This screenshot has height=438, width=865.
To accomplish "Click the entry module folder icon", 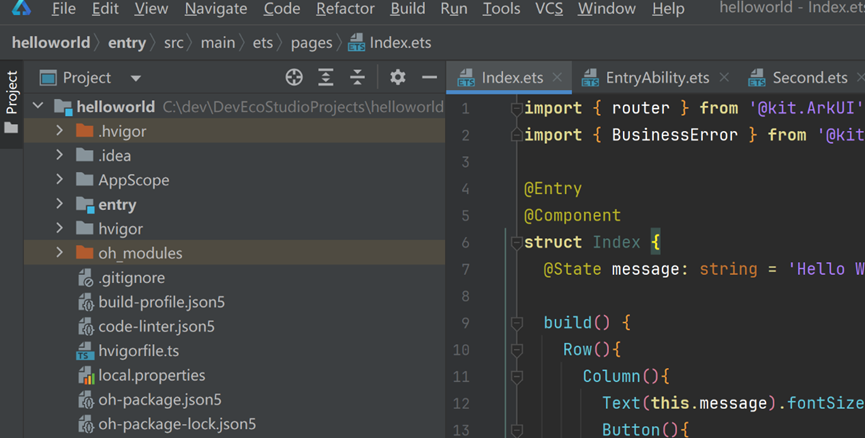I will point(85,205).
